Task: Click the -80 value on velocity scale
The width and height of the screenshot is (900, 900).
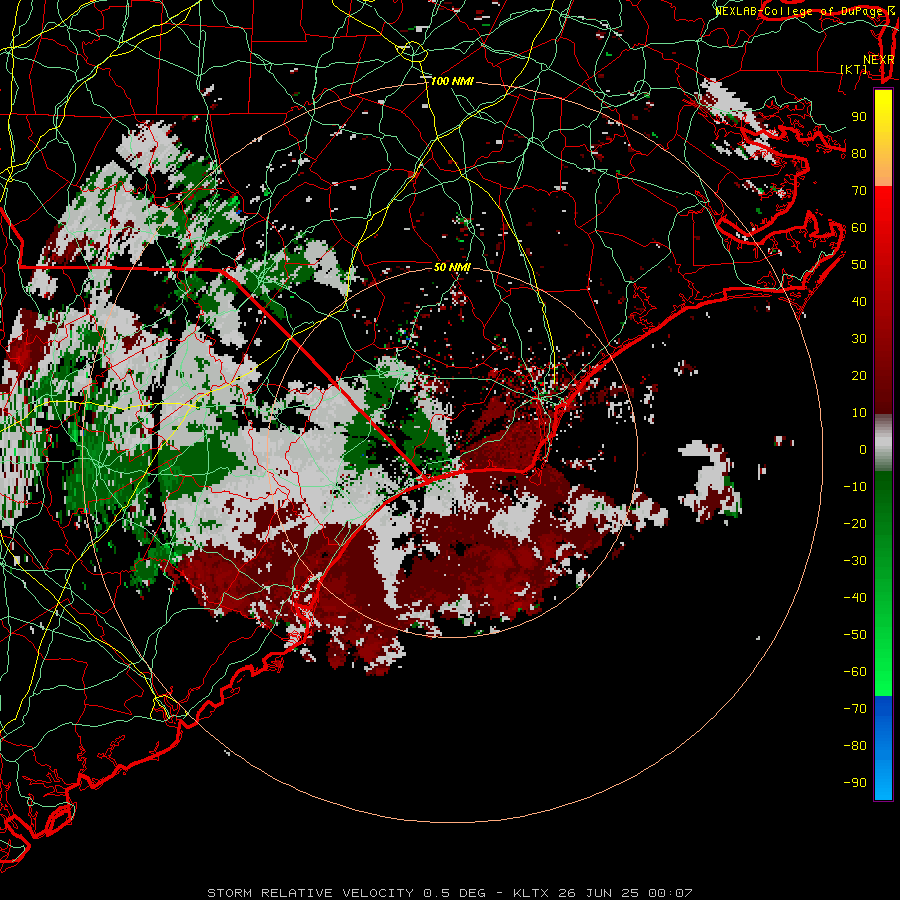Action: (855, 746)
